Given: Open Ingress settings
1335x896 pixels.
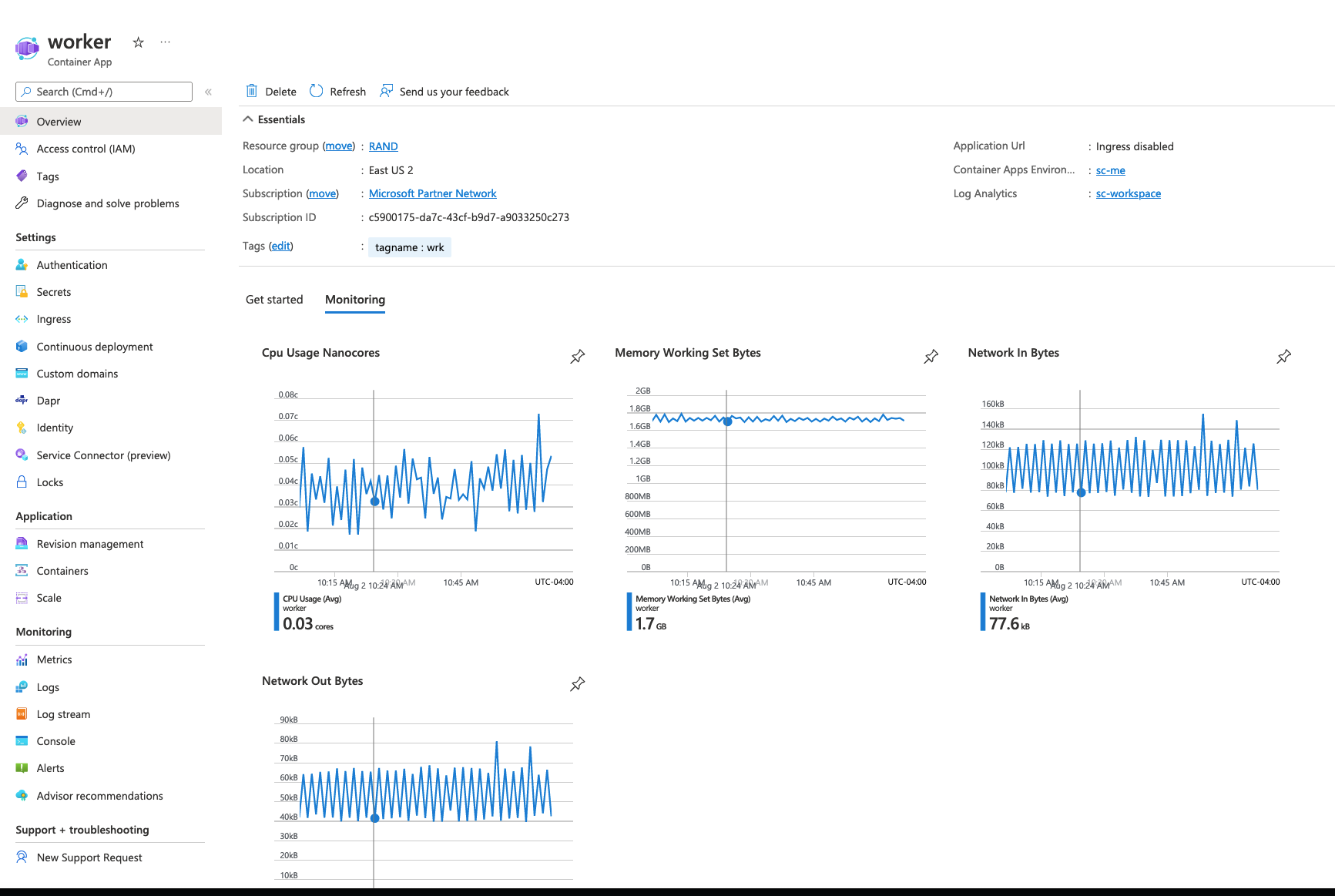Looking at the screenshot, I should click(53, 319).
